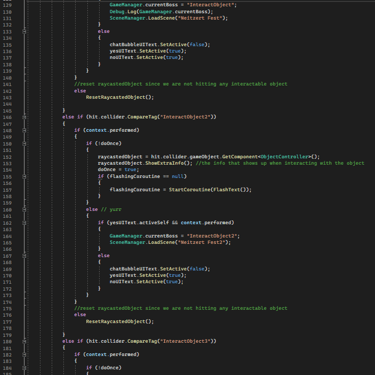Fold the !doOnce block at line 184
Viewport: 375px width, 375px height.
24,368
